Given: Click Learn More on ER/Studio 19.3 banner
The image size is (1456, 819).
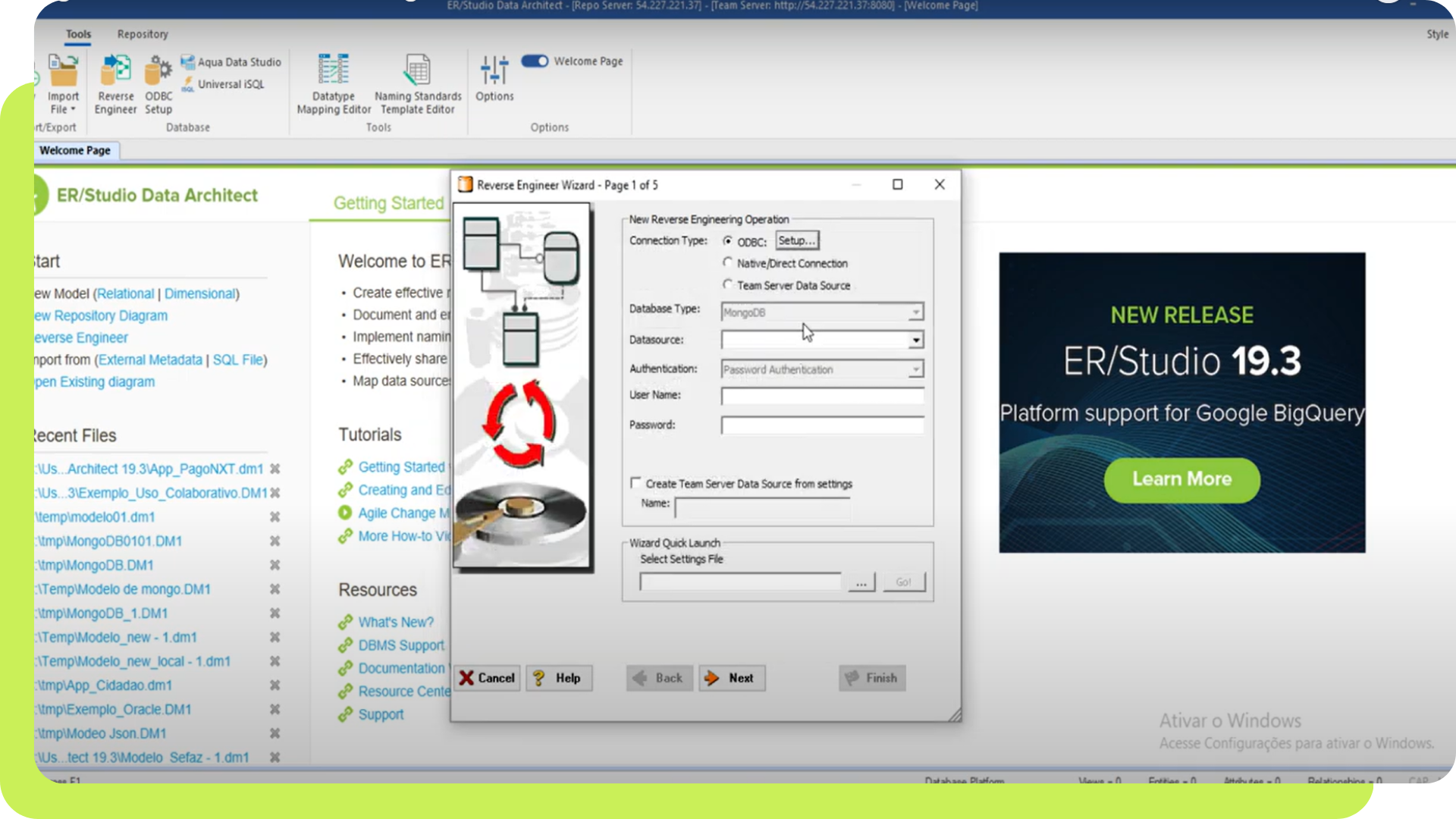Looking at the screenshot, I should pos(1181,479).
